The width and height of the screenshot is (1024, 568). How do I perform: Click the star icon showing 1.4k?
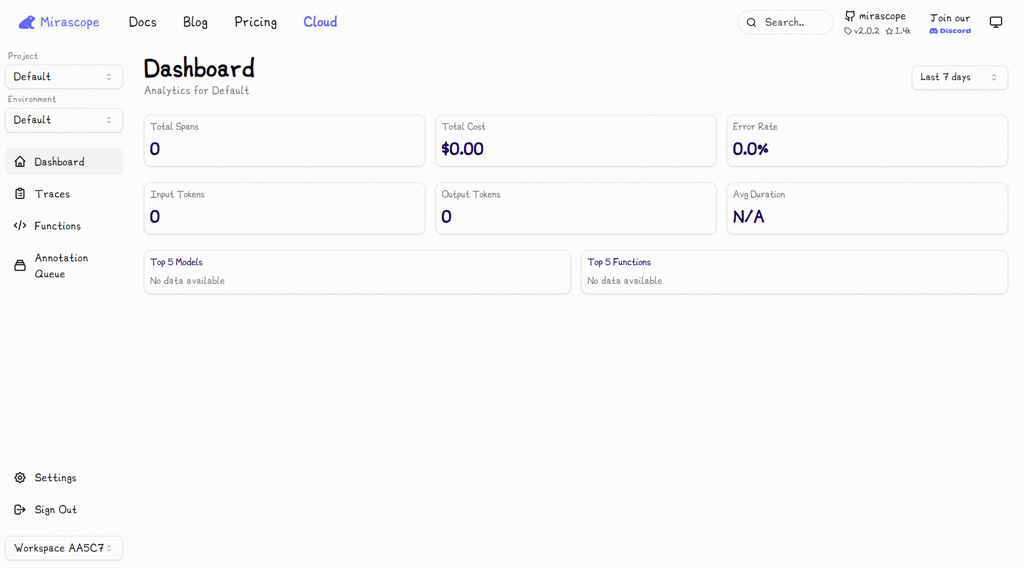[889, 31]
